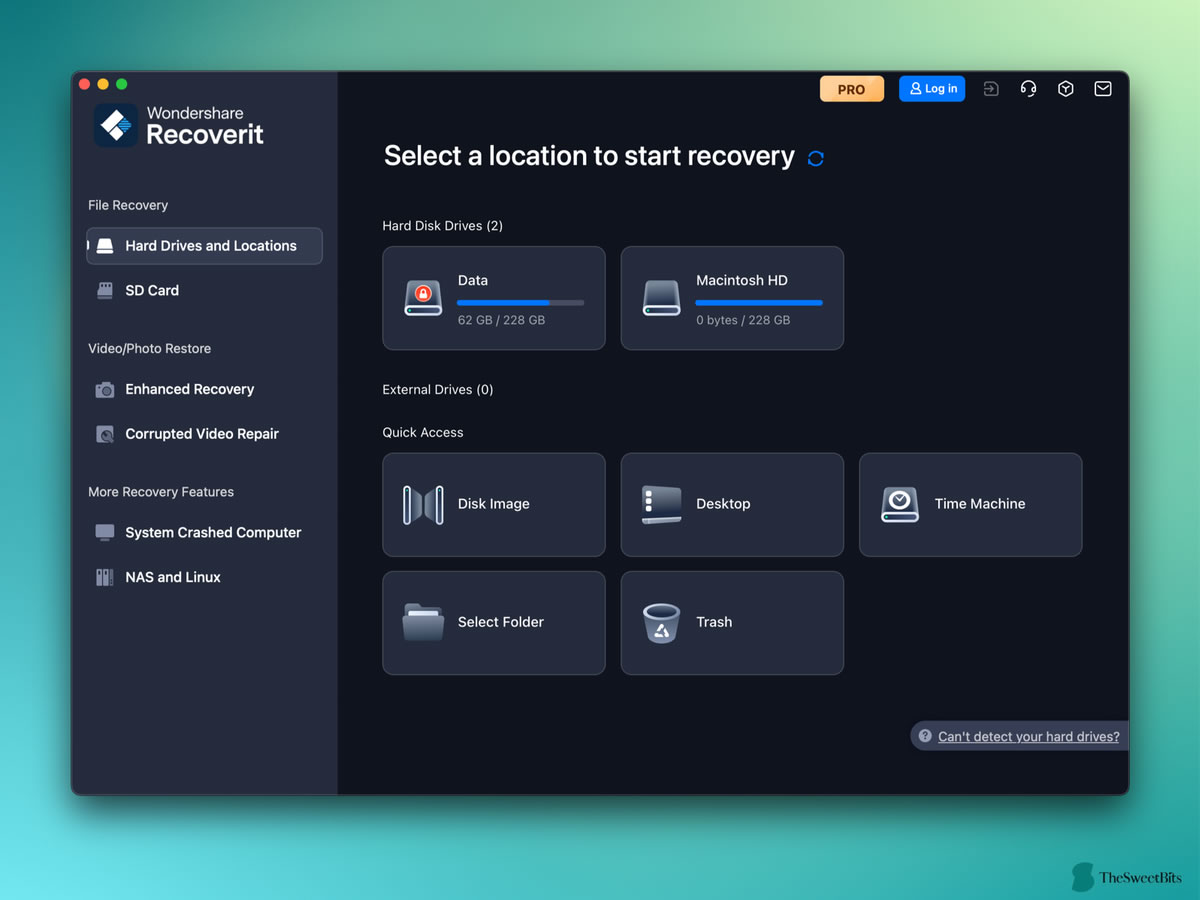Click the External Drives (0) heading

tap(438, 390)
